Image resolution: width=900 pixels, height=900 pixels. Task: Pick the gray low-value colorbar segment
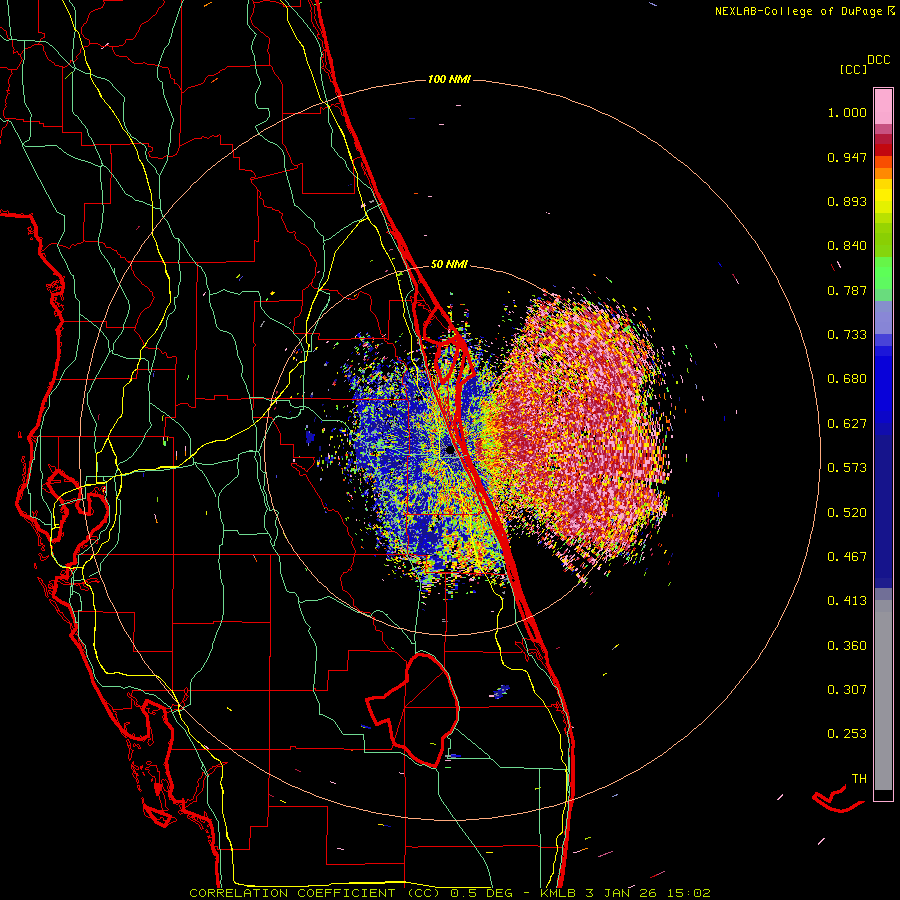883,695
